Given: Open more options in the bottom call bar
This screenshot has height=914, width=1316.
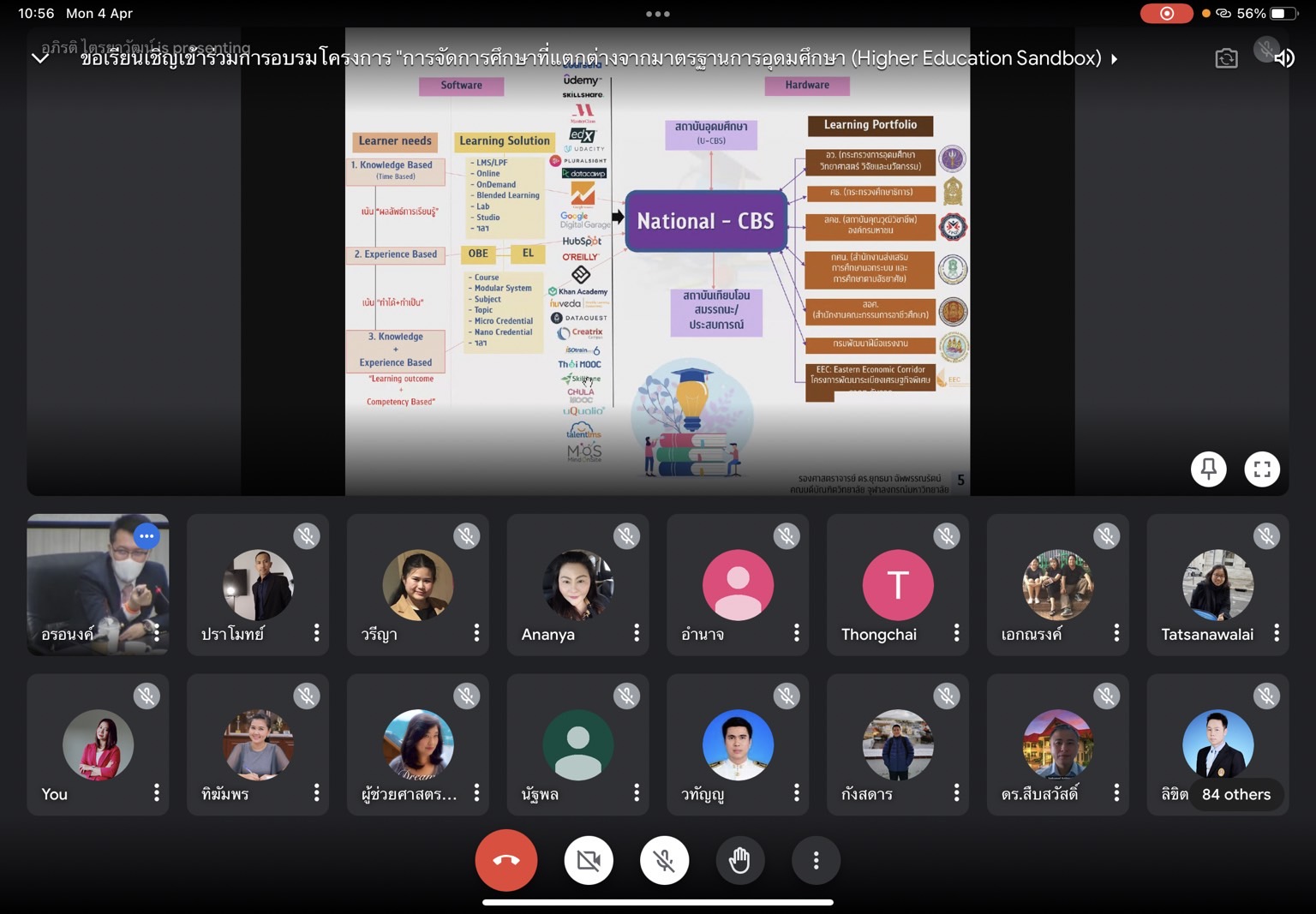Looking at the screenshot, I should [x=816, y=860].
